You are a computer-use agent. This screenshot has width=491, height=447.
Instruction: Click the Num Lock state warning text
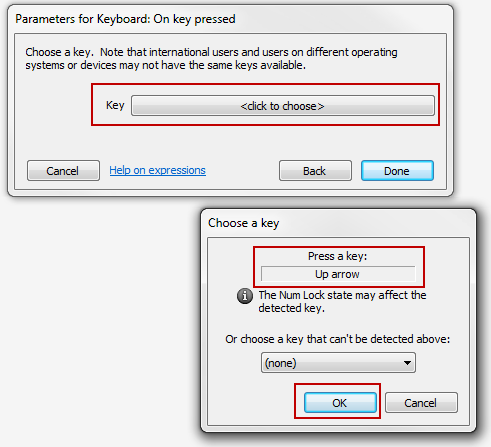tap(342, 301)
